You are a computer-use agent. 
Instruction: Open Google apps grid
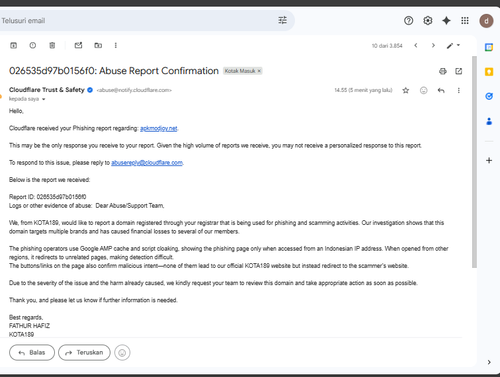pyautogui.click(x=465, y=21)
